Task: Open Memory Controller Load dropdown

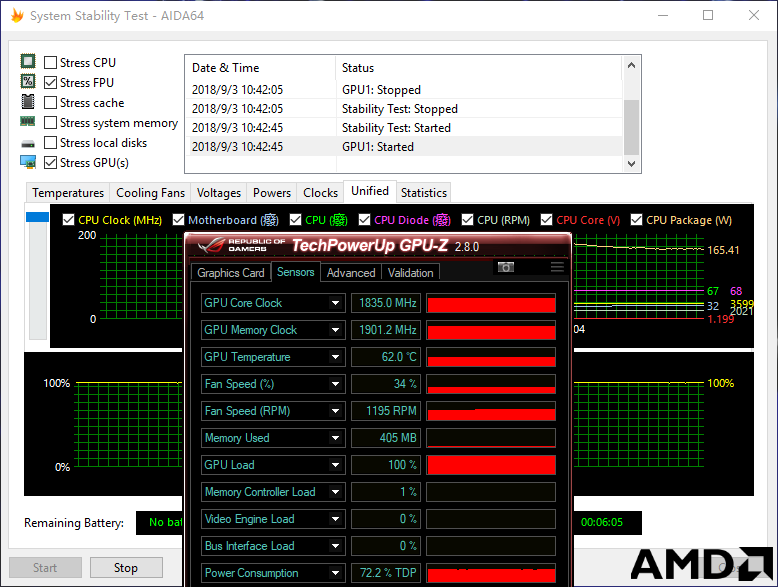Action: [336, 492]
